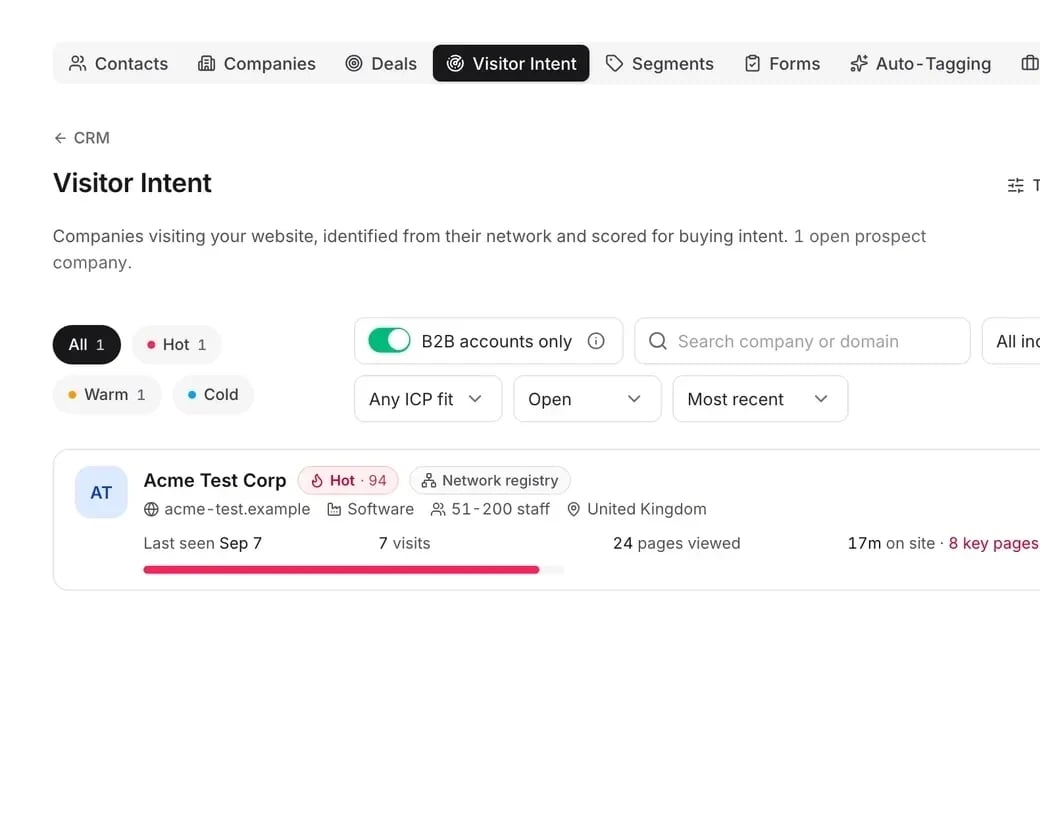This screenshot has height=832, width=1040.
Task: Click the chevron on Most recent
Action: tap(821, 399)
